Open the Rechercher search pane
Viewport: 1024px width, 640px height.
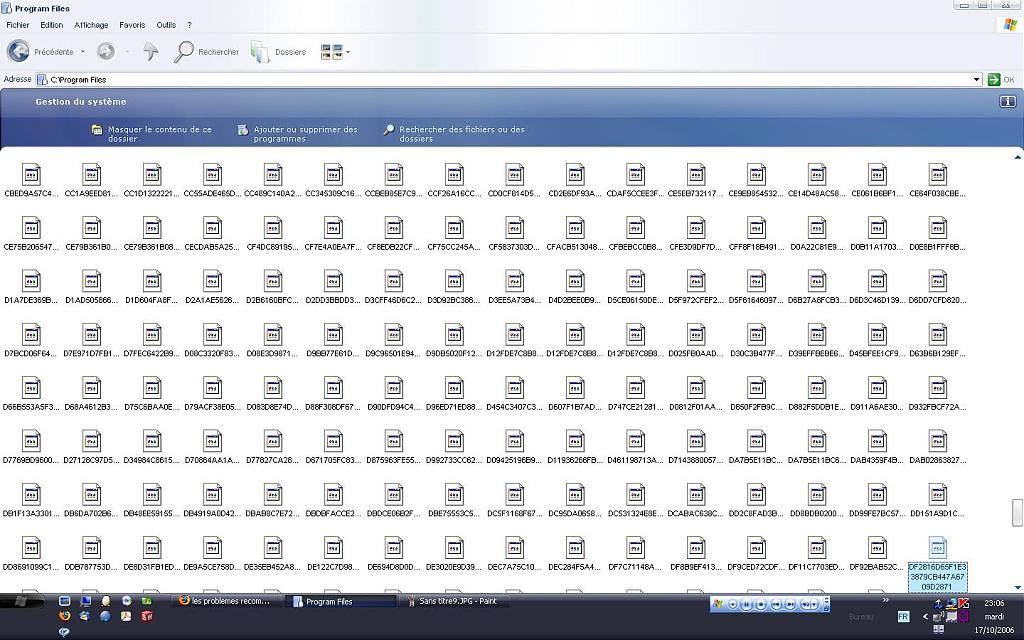(x=206, y=52)
